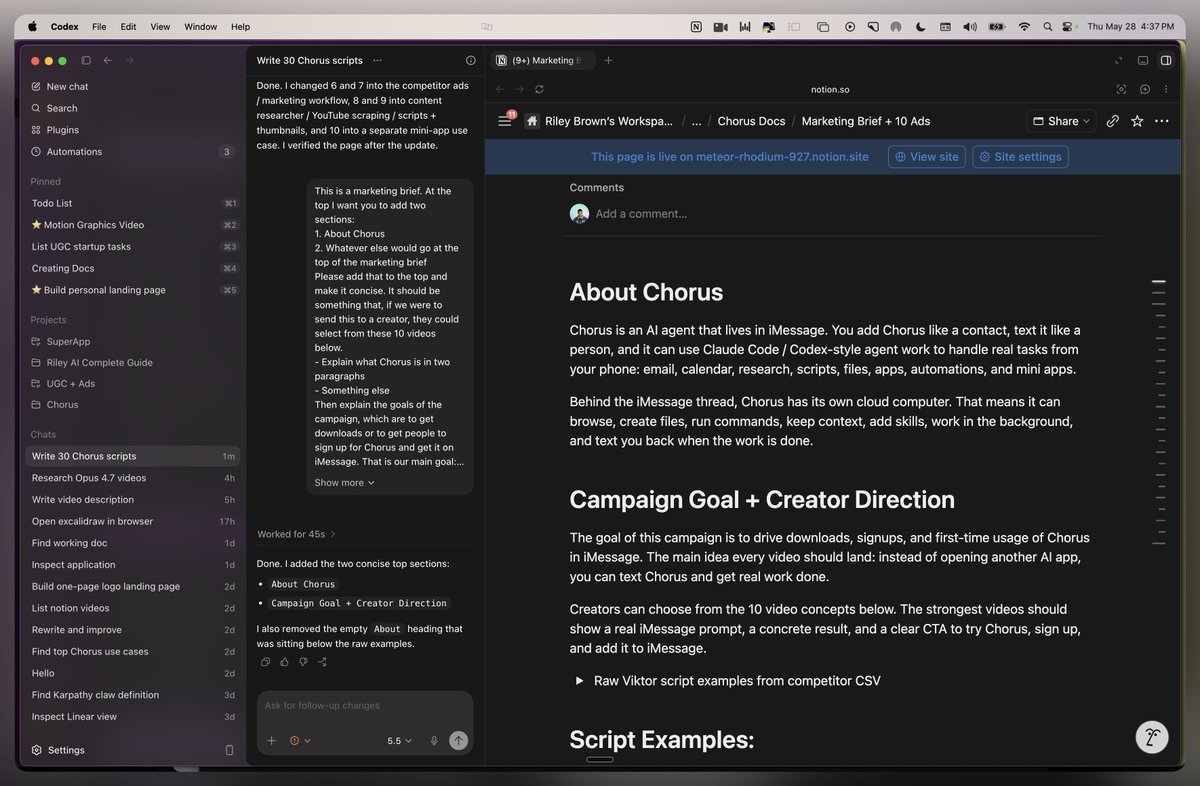Copy the last assistant response
The image size is (1200, 786).
[265, 661]
